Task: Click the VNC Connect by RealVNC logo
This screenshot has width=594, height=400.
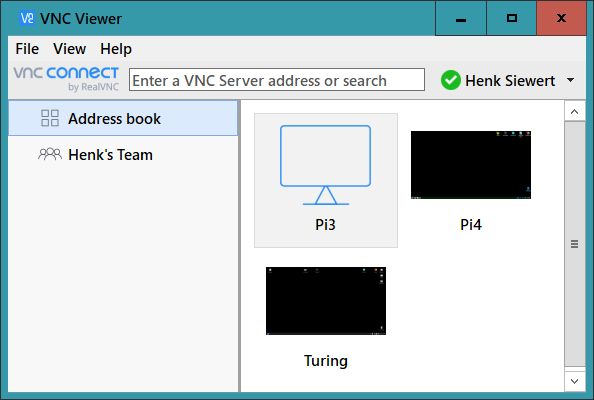Action: tap(66, 79)
